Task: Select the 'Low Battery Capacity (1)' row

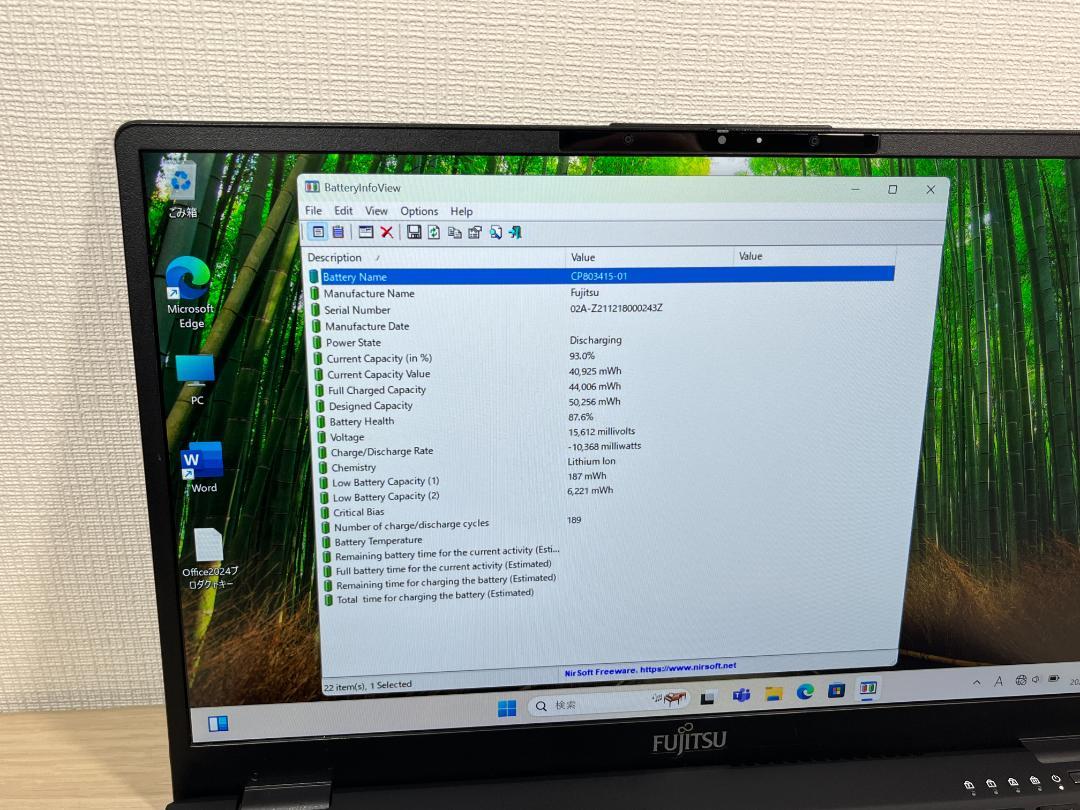Action: 601,481
